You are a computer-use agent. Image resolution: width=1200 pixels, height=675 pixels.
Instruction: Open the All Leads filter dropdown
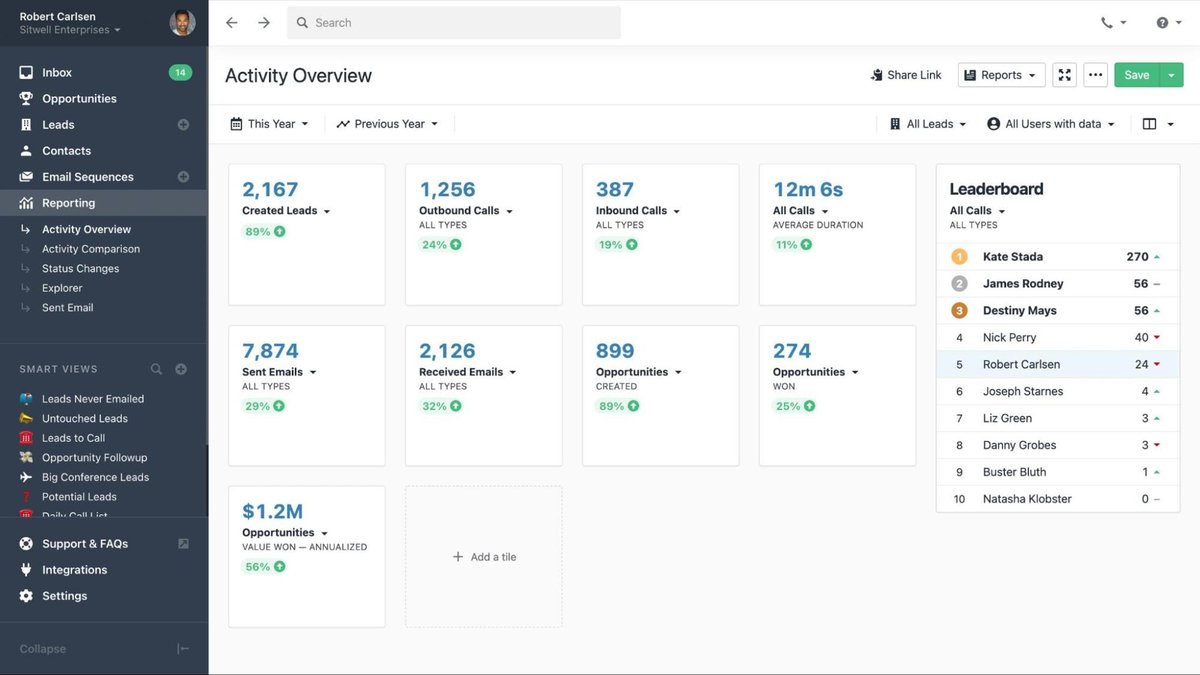tap(928, 124)
